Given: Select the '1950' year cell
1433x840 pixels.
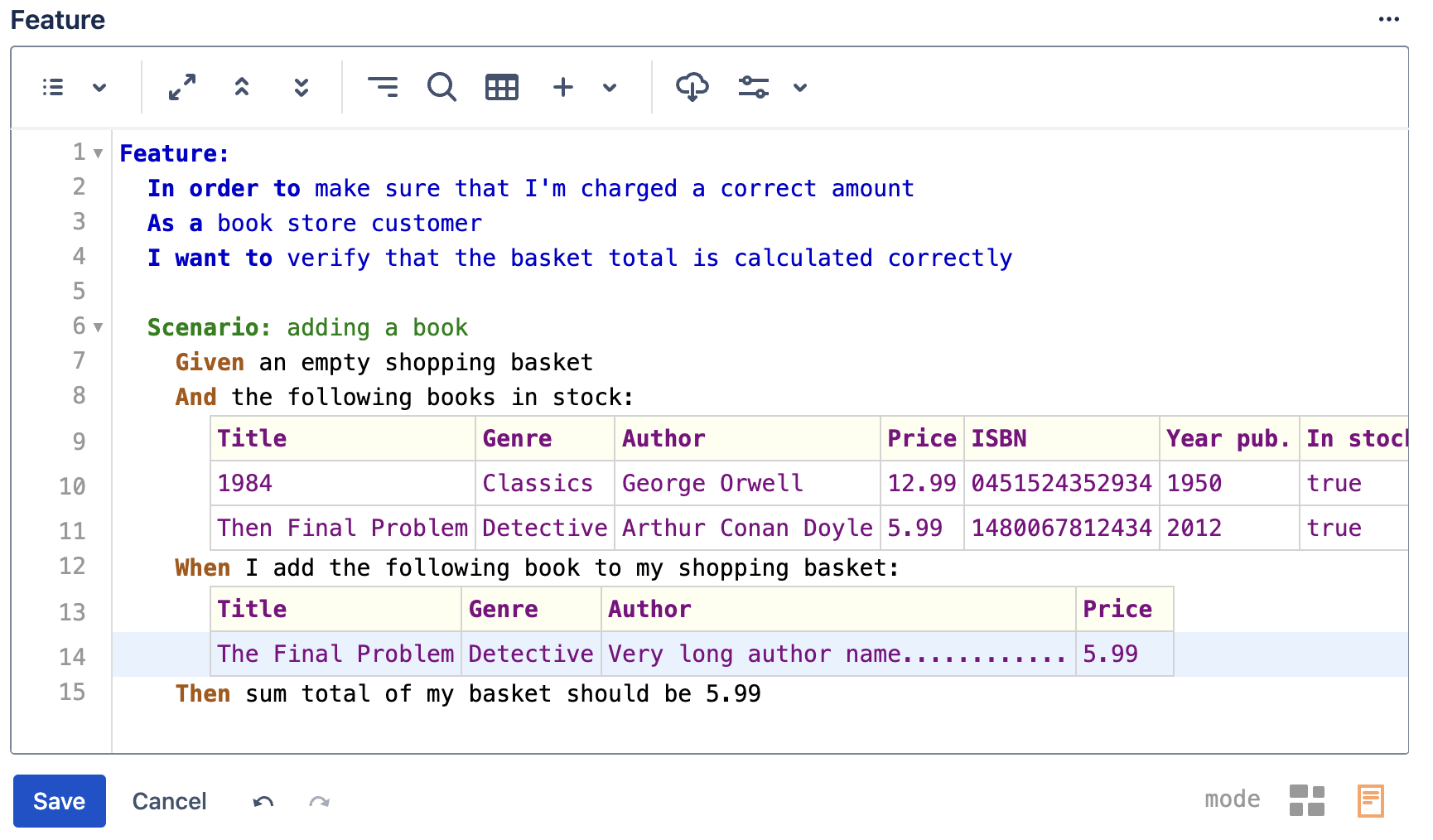Looking at the screenshot, I should tap(1230, 483).
